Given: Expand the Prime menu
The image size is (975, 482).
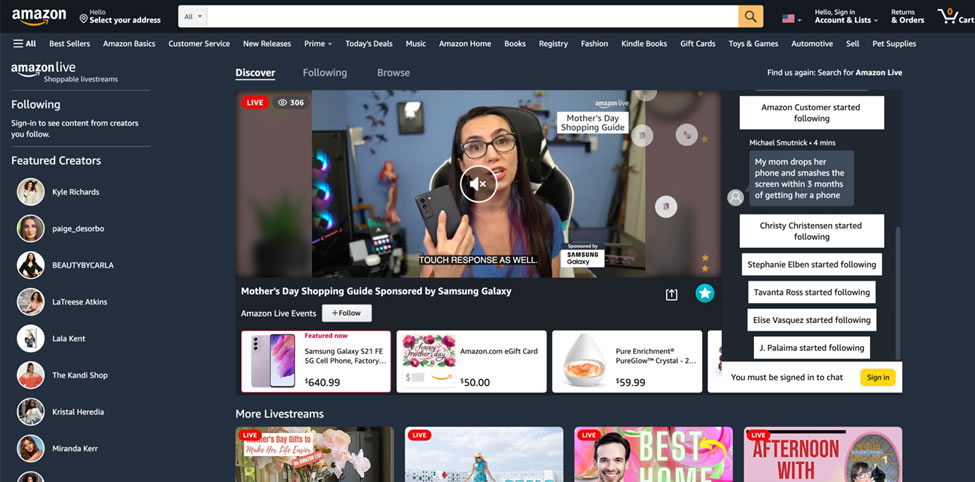Looking at the screenshot, I should pos(318,44).
